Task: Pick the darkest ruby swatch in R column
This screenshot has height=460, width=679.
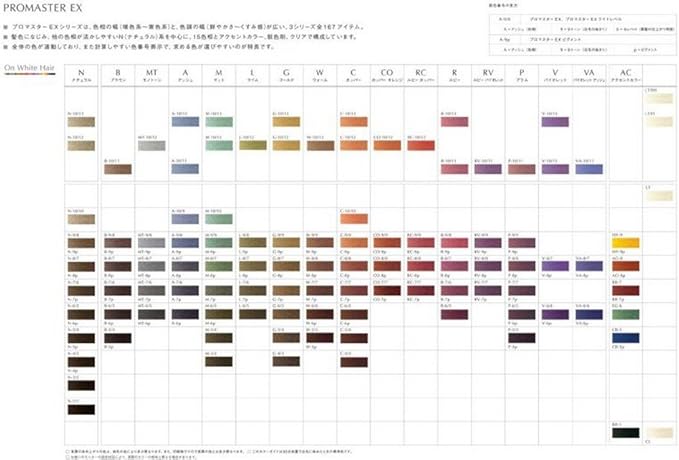Action: [x=454, y=314]
